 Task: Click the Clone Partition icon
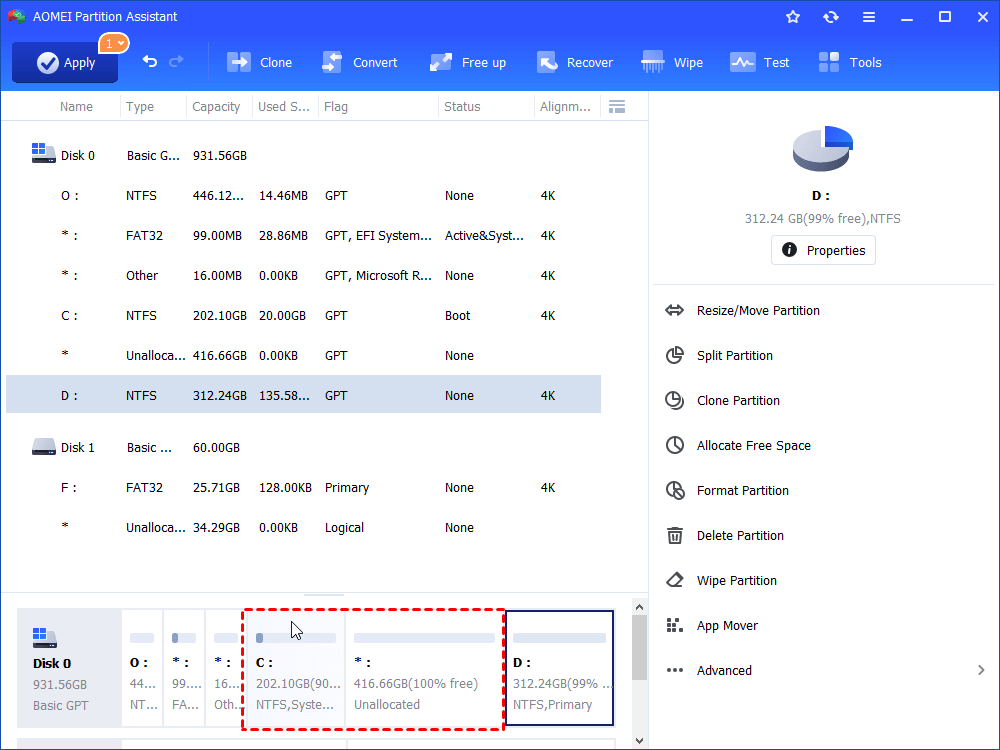pyautogui.click(x=674, y=401)
